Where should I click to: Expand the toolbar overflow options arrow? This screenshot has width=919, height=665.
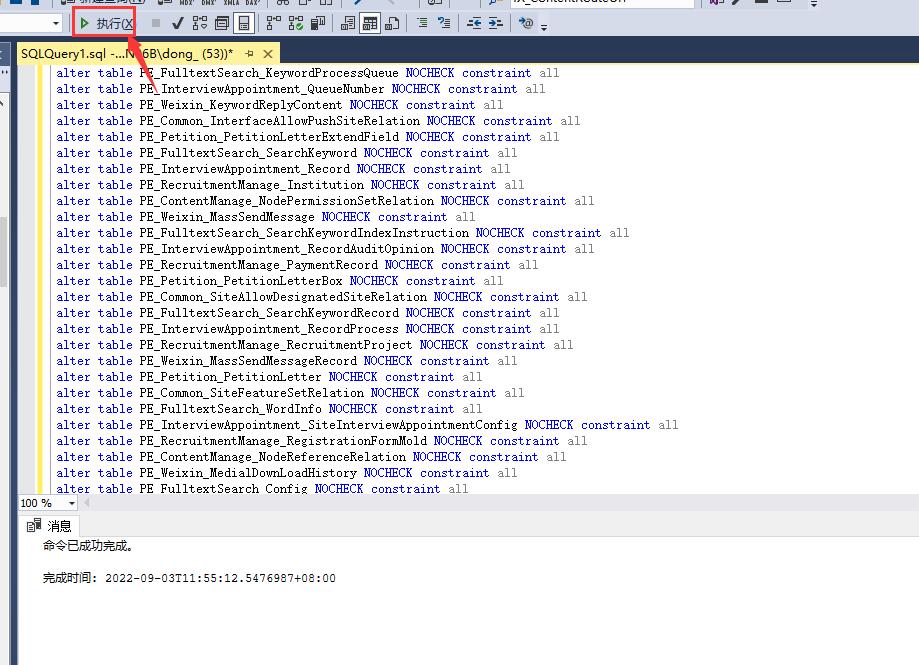(x=544, y=27)
